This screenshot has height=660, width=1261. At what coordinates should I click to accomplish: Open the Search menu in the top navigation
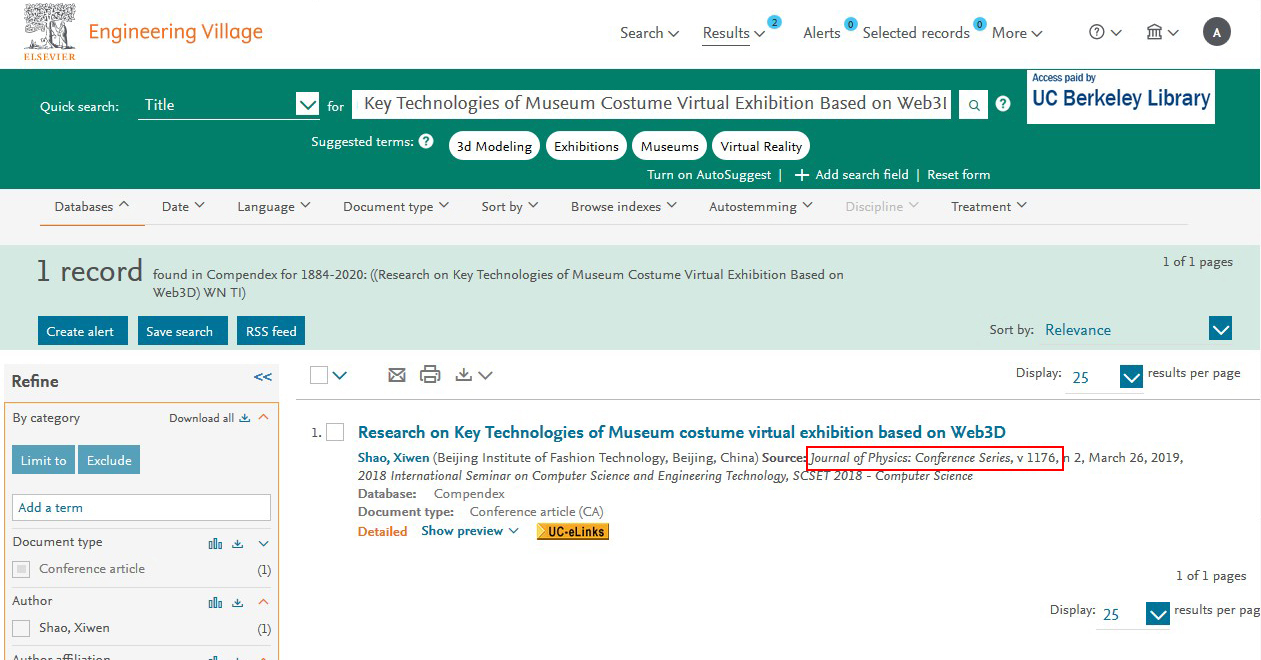650,33
